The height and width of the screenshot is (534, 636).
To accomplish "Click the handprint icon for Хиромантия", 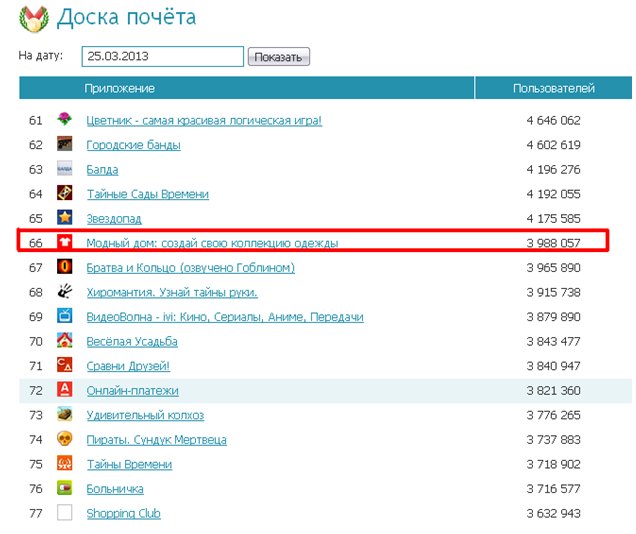I will [64, 291].
